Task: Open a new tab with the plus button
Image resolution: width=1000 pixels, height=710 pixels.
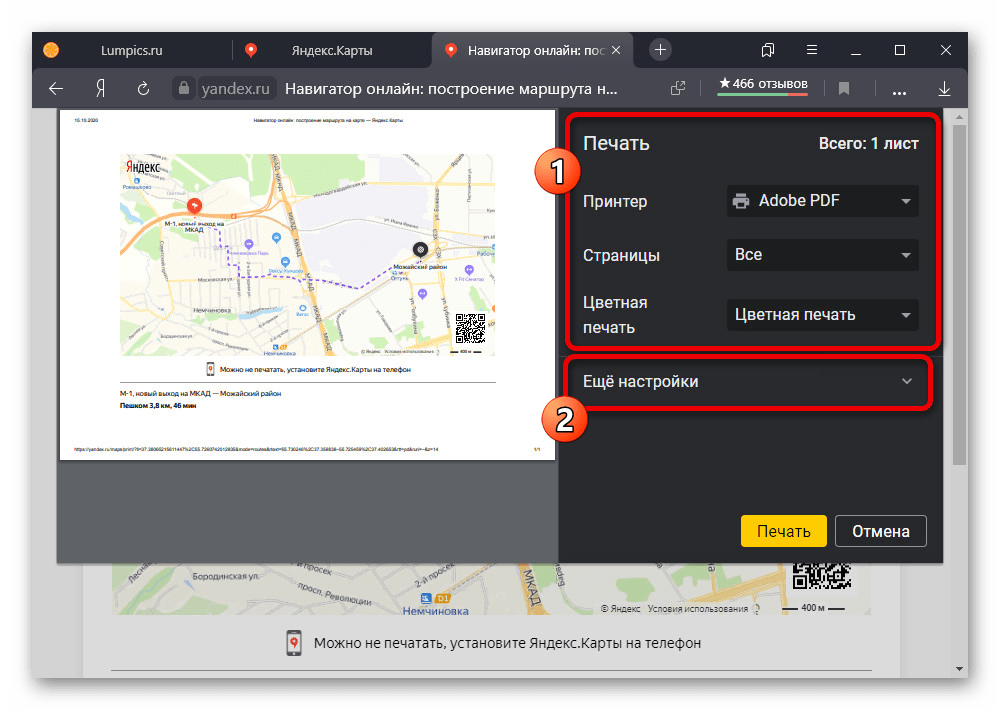Action: (660, 50)
